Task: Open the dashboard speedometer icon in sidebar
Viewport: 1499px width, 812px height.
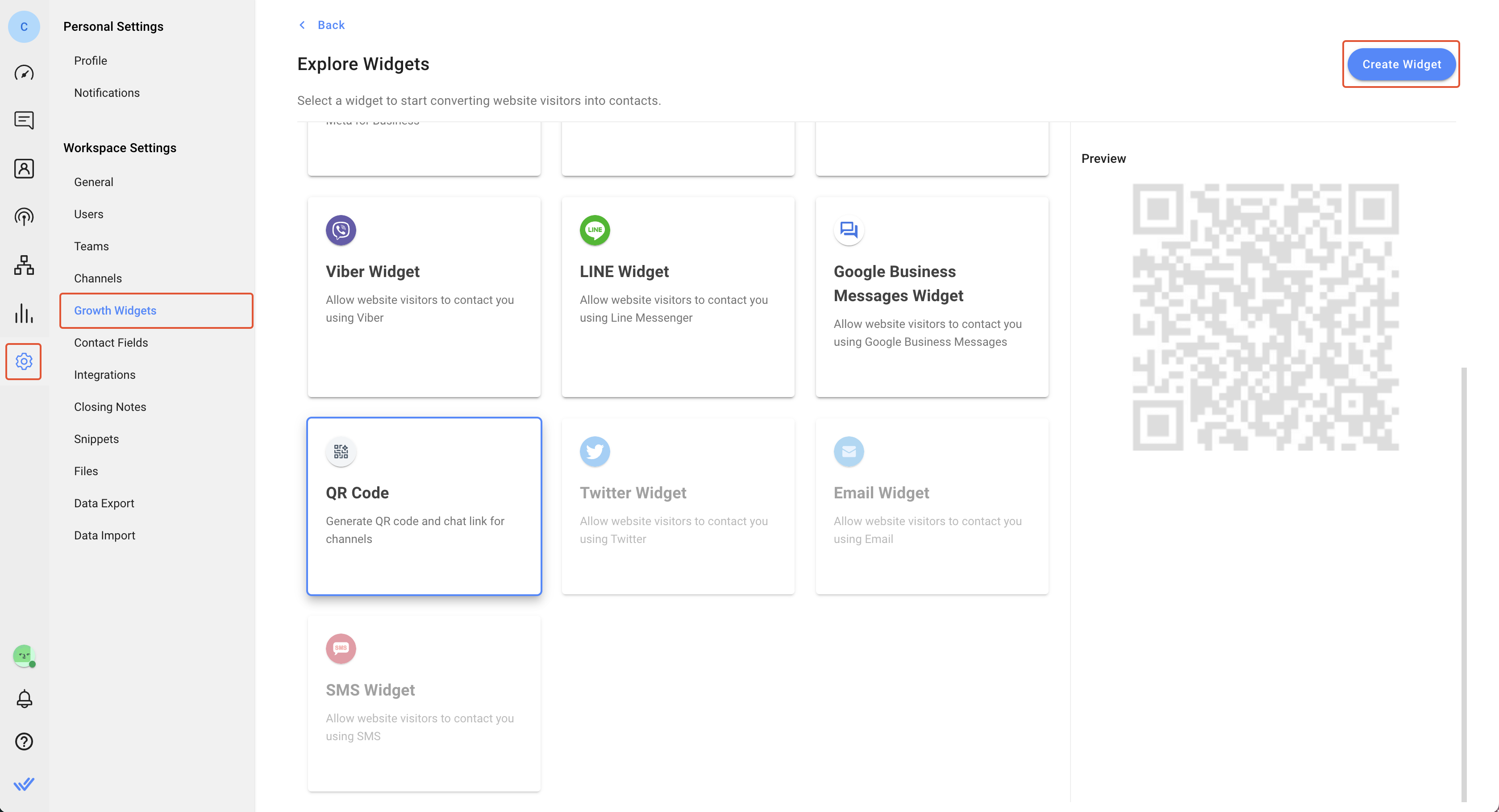Action: (x=24, y=73)
